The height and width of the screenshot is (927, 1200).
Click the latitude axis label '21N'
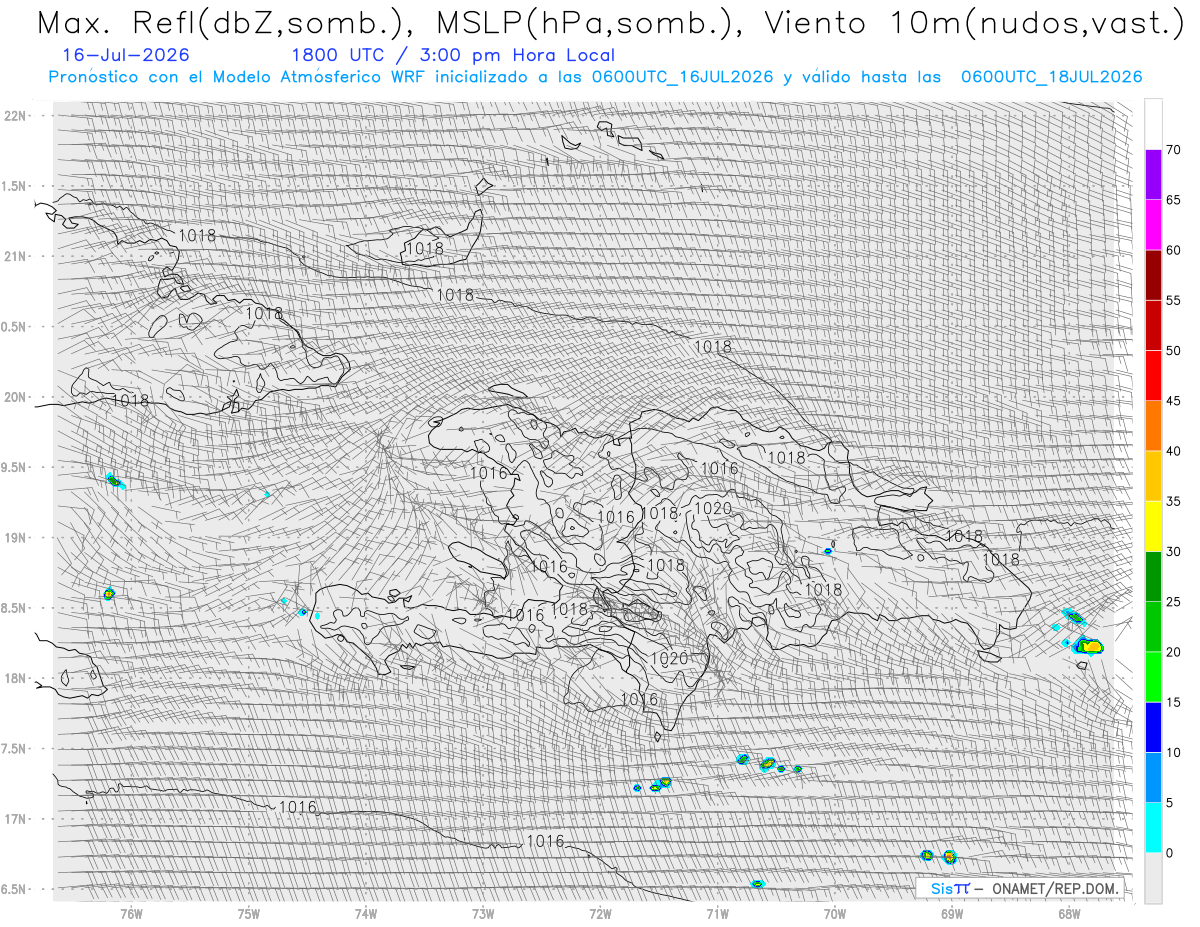(x=16, y=256)
